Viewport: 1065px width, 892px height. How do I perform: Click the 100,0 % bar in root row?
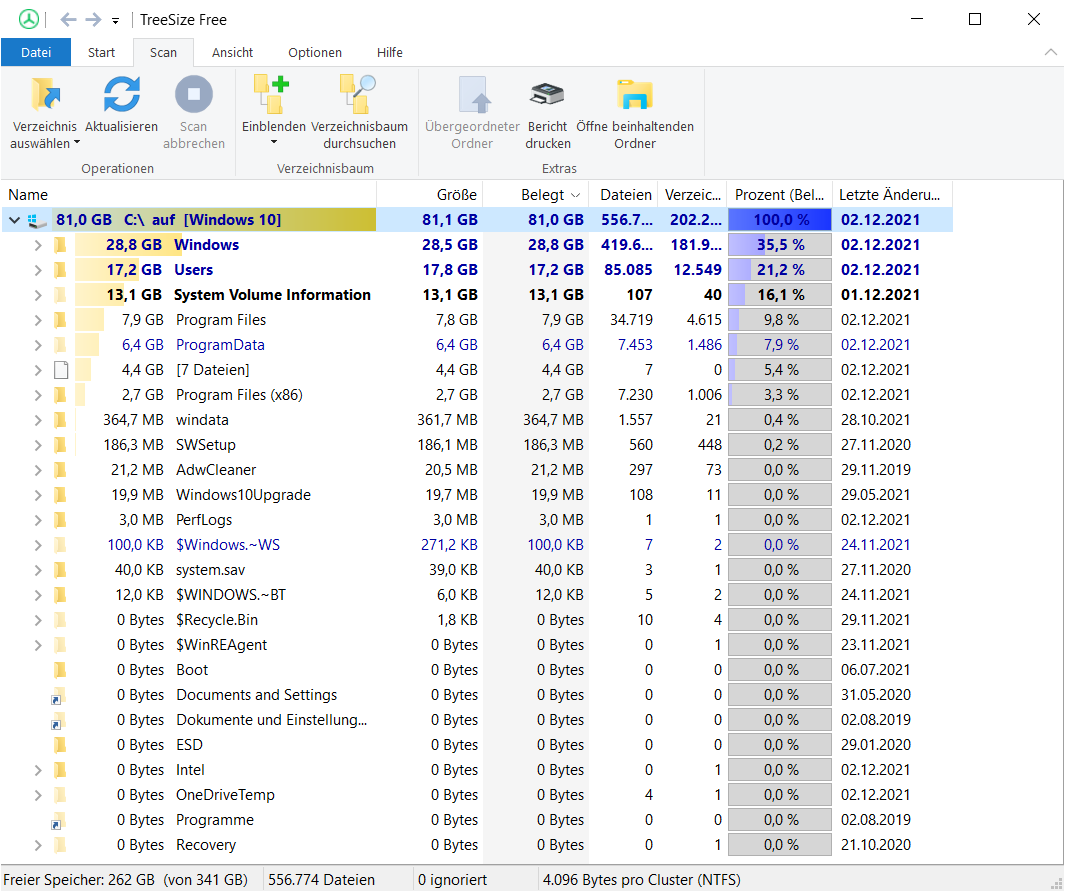pos(780,220)
